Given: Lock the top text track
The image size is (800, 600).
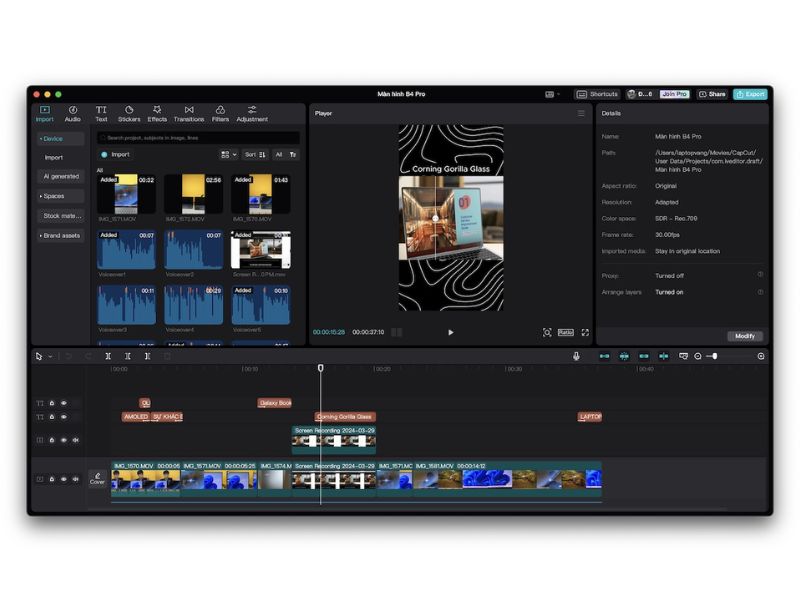Looking at the screenshot, I should [x=52, y=403].
